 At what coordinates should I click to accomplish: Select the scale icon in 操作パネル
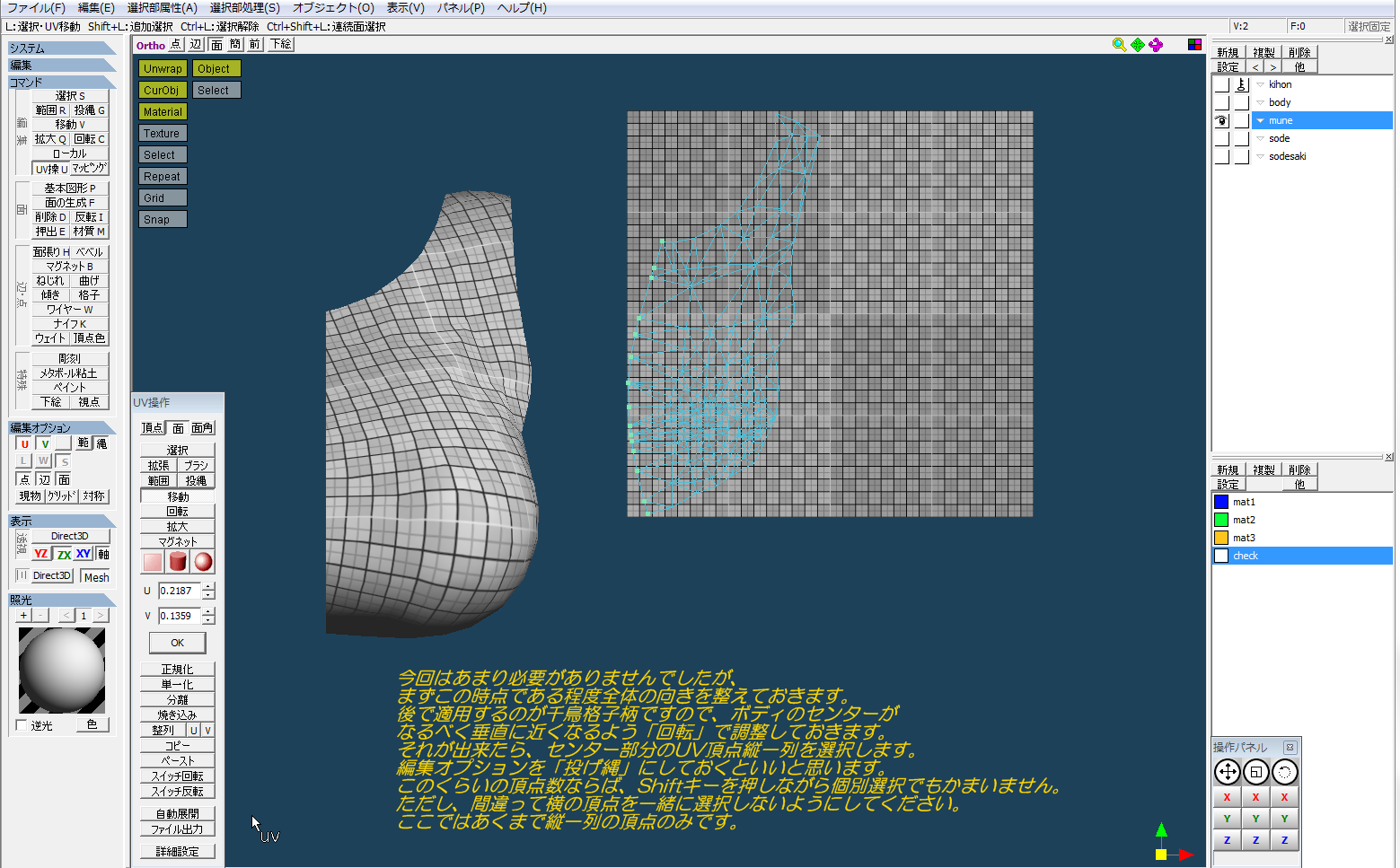point(1255,772)
